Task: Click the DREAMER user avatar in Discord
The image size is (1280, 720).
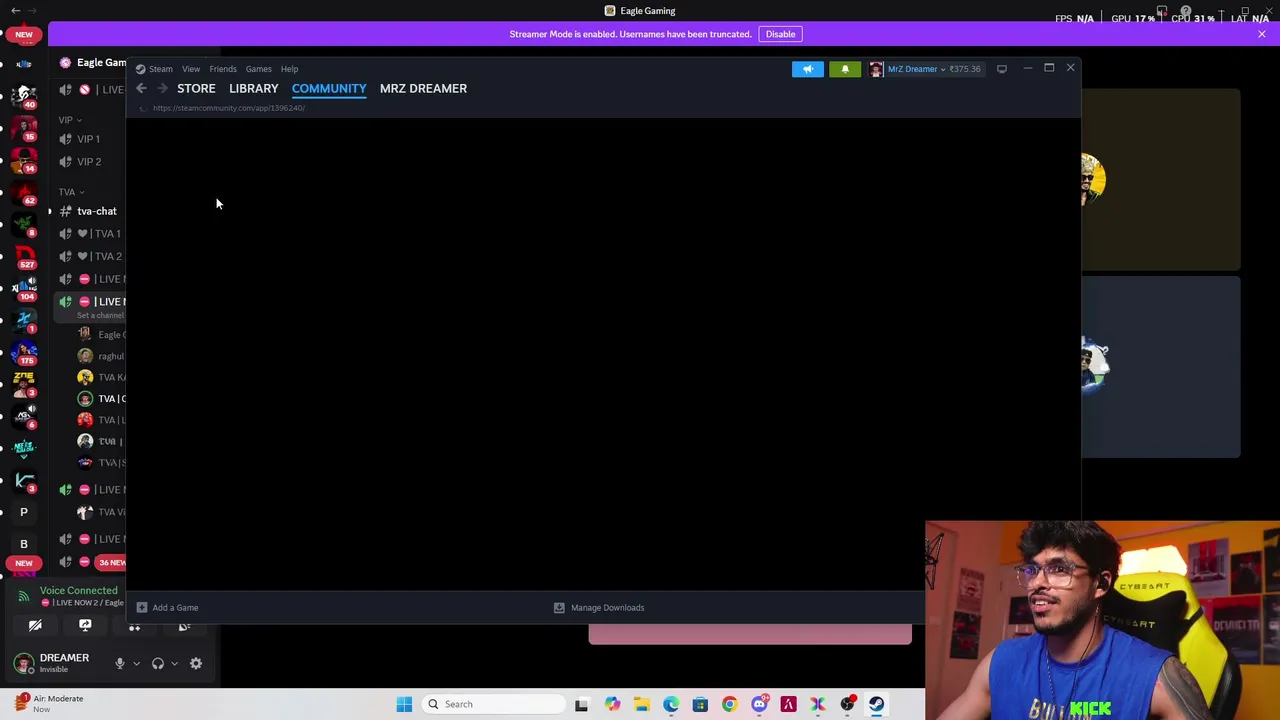Action: point(23,663)
